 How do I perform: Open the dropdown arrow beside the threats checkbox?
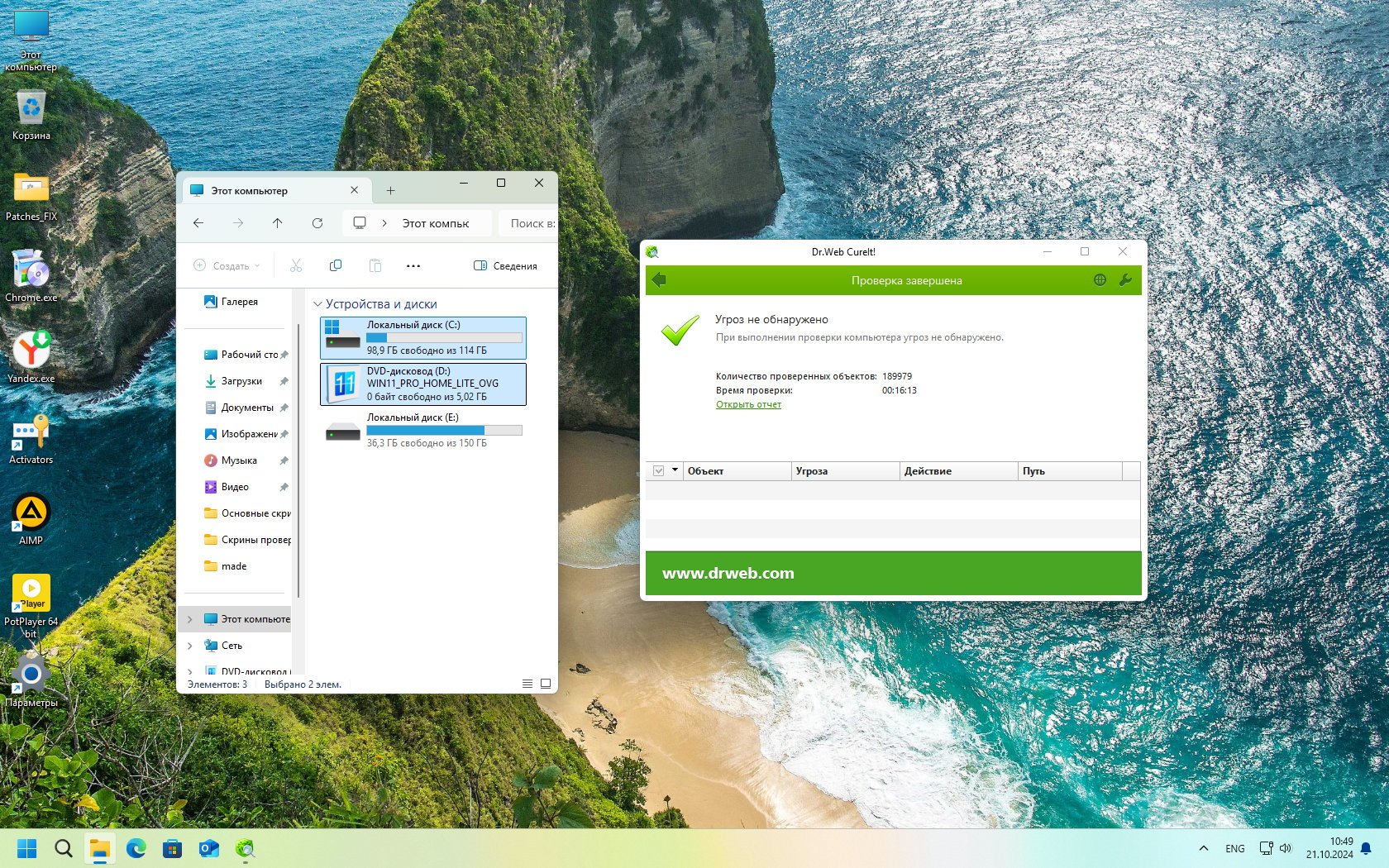pyautogui.click(x=675, y=470)
